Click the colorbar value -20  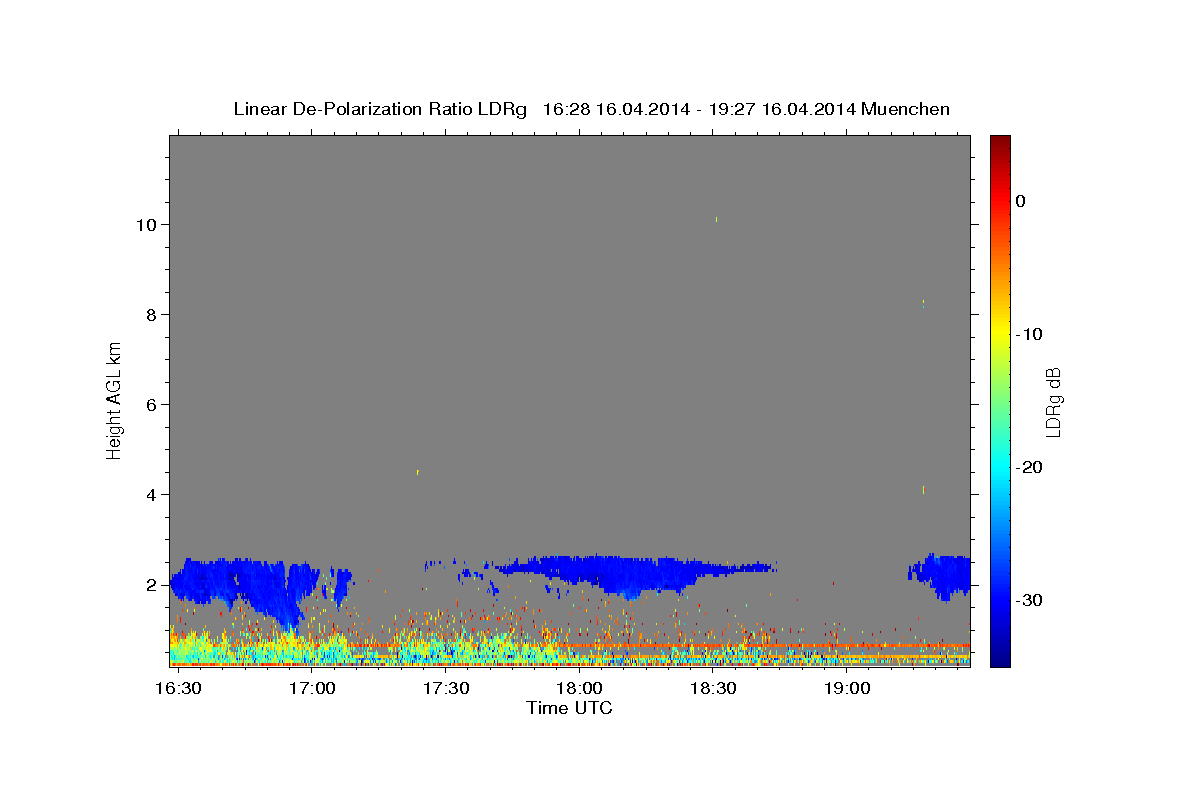pyautogui.click(x=1029, y=467)
